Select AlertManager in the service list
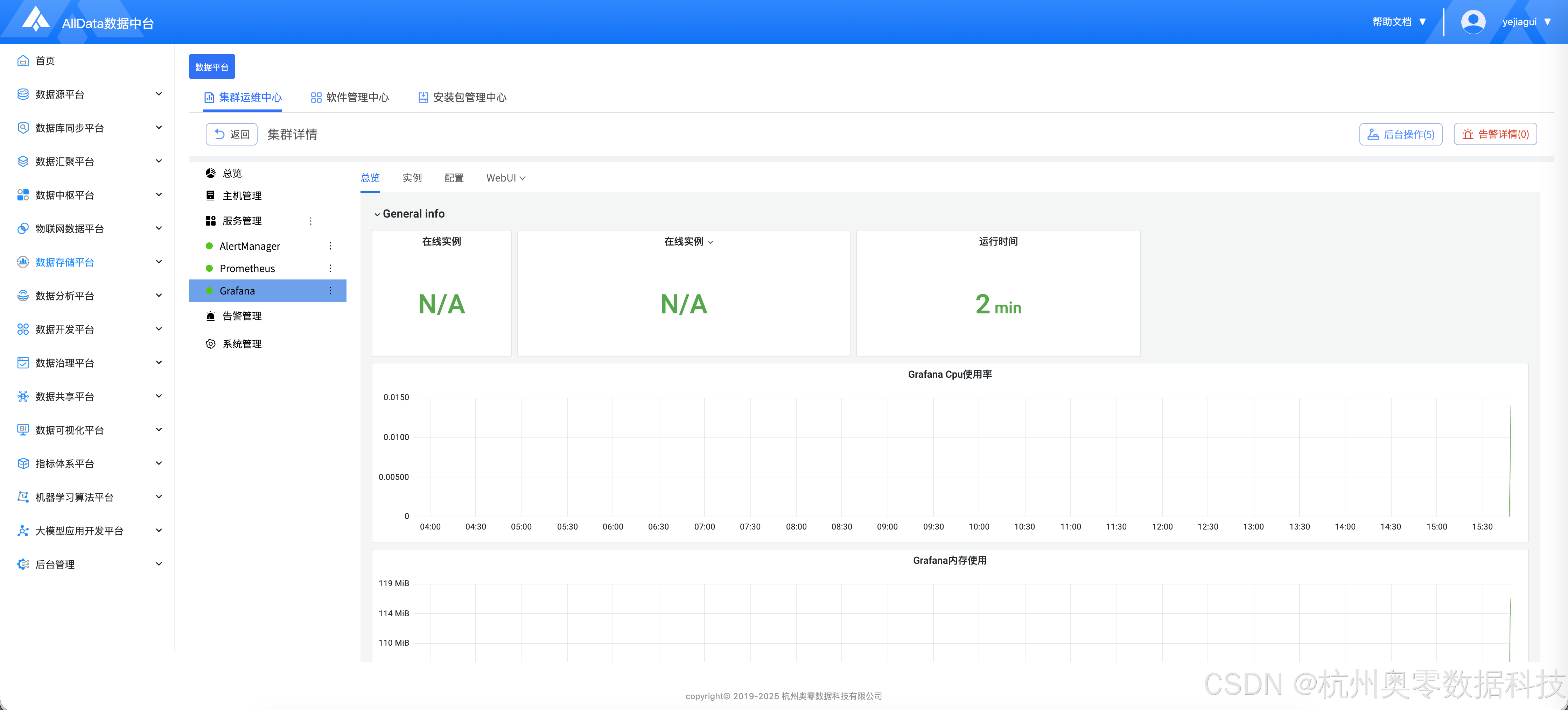Image resolution: width=1568 pixels, height=710 pixels. pyautogui.click(x=250, y=246)
